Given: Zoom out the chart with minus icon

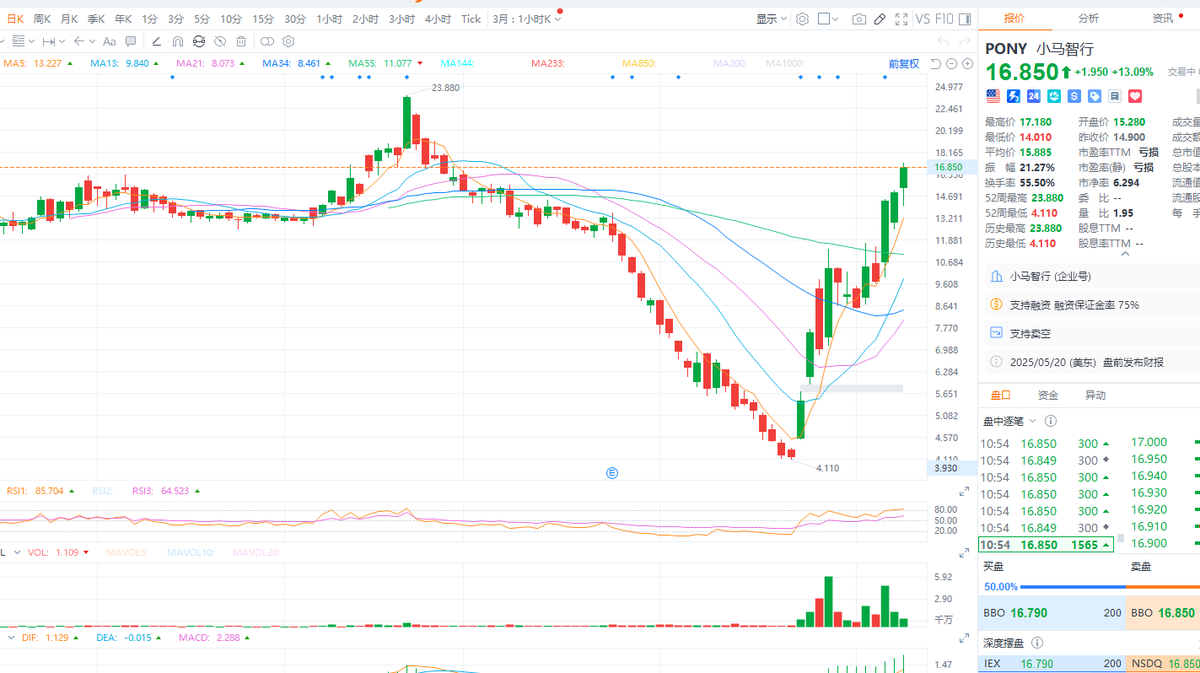Looking at the screenshot, I should click(951, 64).
